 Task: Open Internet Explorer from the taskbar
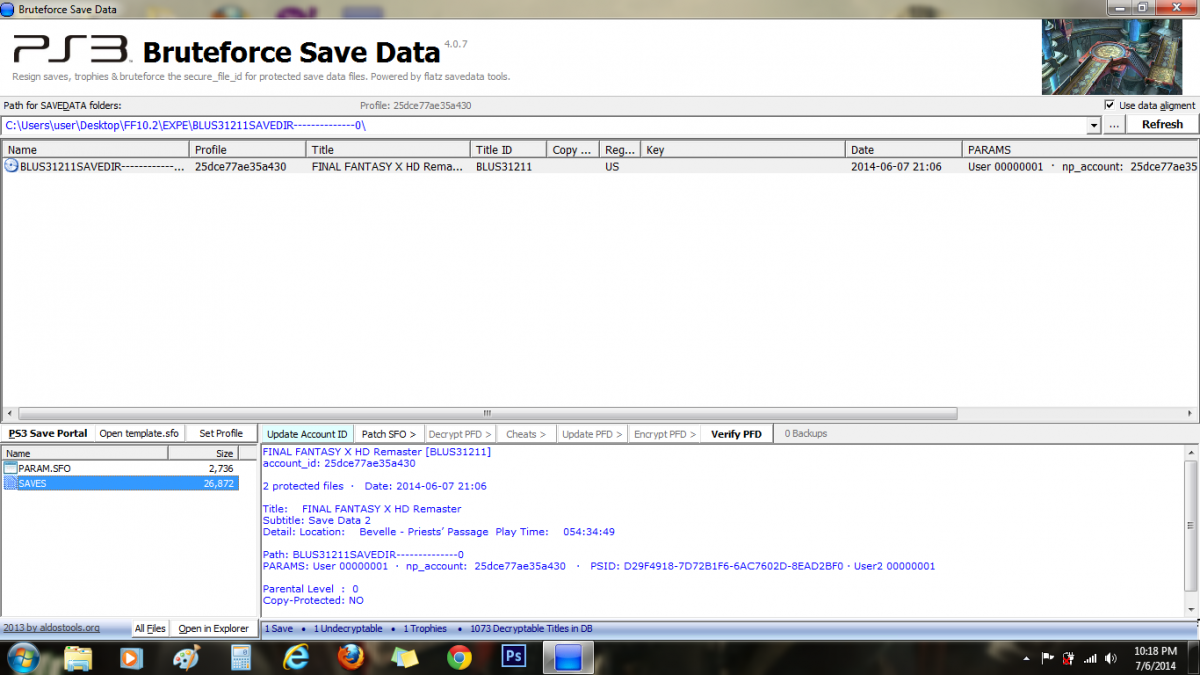296,657
